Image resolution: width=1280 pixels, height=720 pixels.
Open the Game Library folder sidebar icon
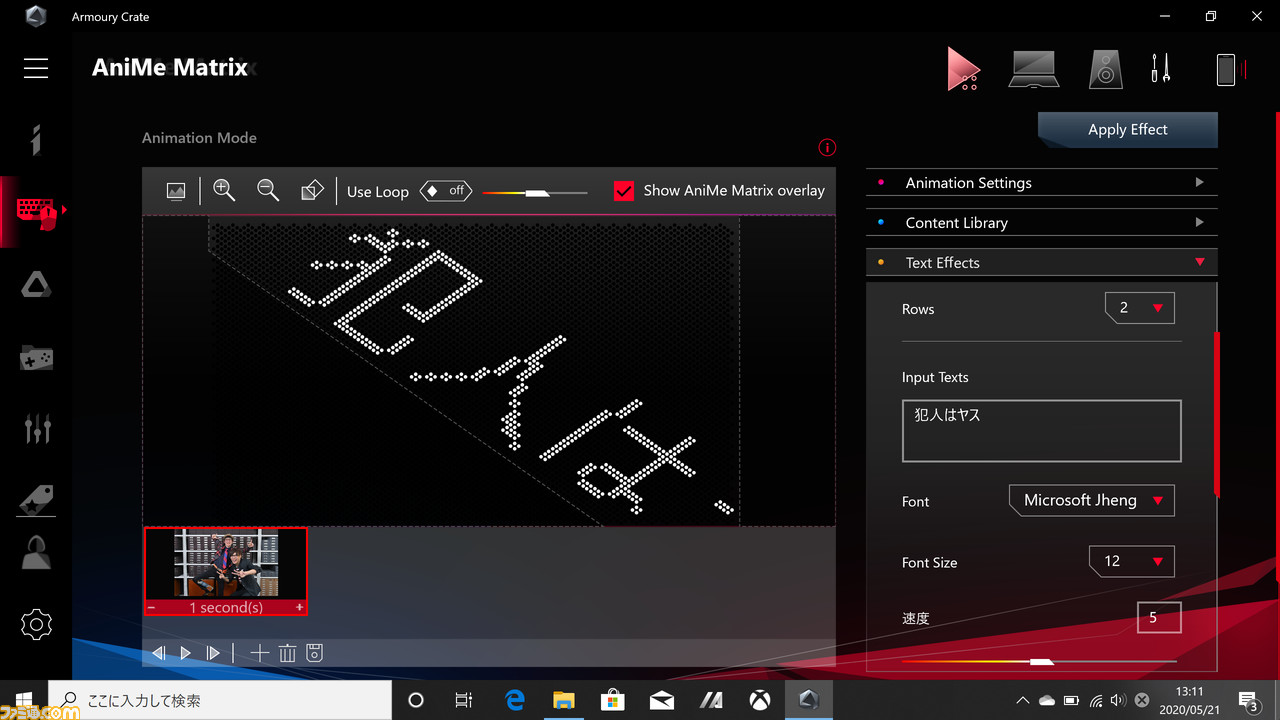click(x=36, y=357)
